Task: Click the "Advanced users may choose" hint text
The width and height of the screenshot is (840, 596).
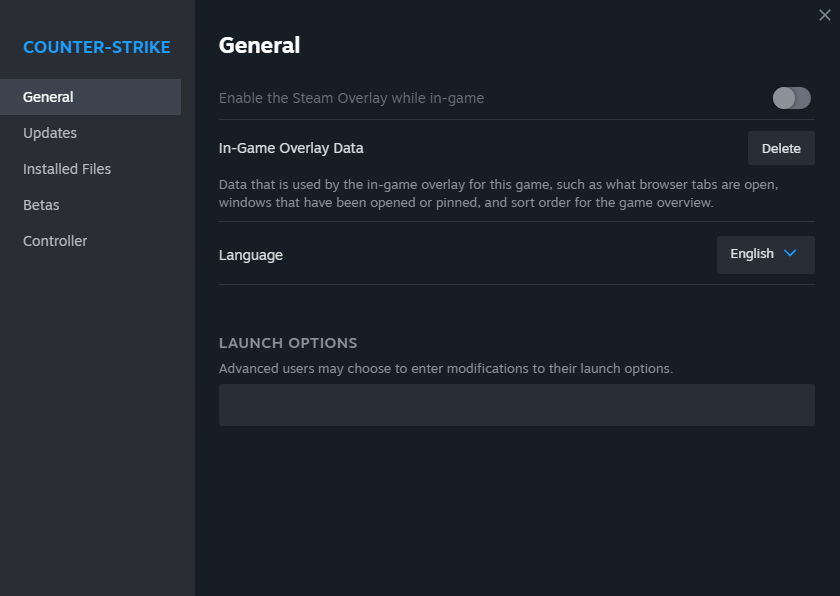Action: [x=446, y=368]
